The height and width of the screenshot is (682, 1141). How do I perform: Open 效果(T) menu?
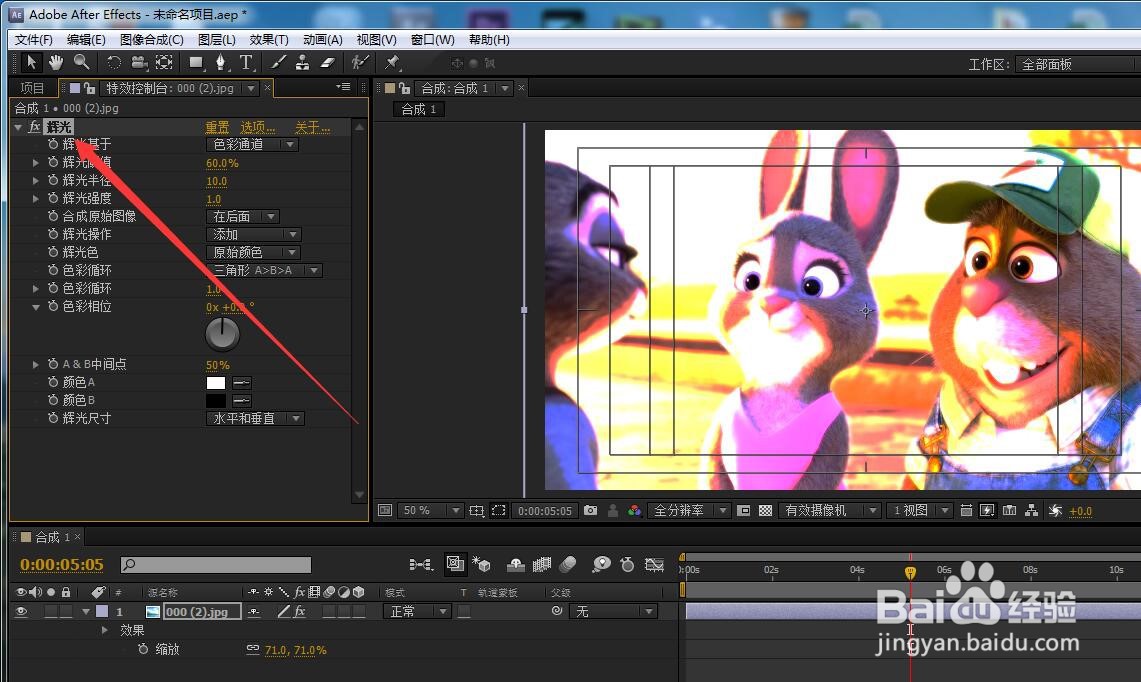pyautogui.click(x=269, y=39)
